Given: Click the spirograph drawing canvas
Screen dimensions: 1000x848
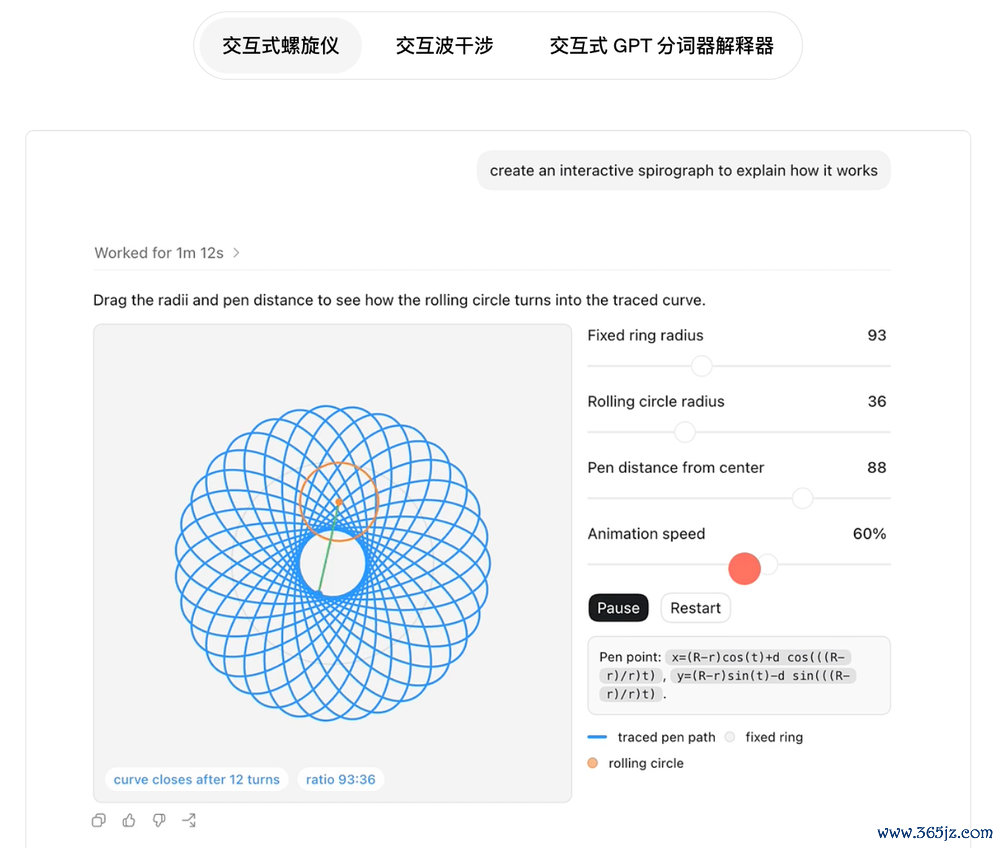Looking at the screenshot, I should (x=332, y=563).
